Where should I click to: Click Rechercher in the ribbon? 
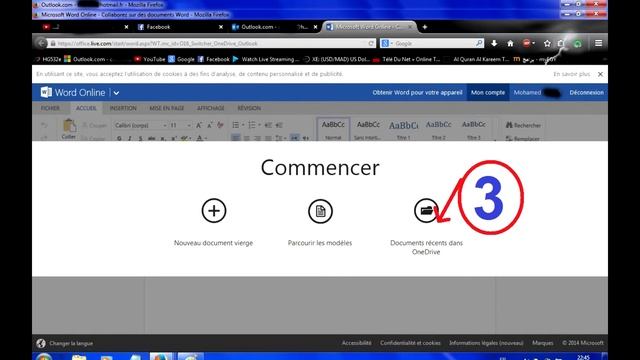click(x=523, y=125)
